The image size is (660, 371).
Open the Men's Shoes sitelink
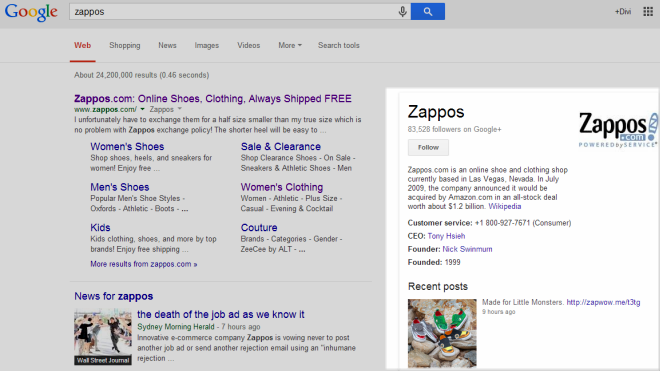[120, 187]
